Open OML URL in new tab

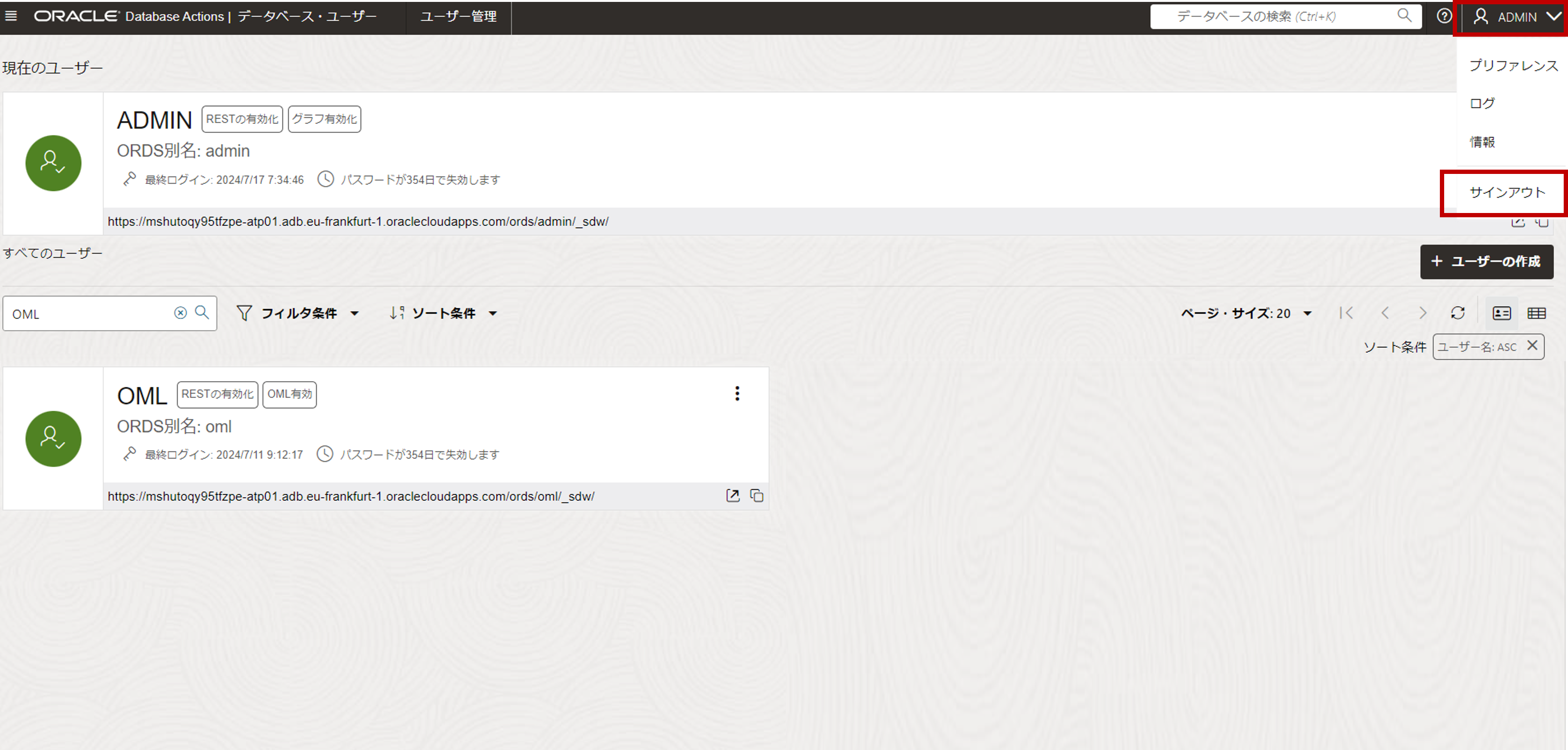(733, 496)
